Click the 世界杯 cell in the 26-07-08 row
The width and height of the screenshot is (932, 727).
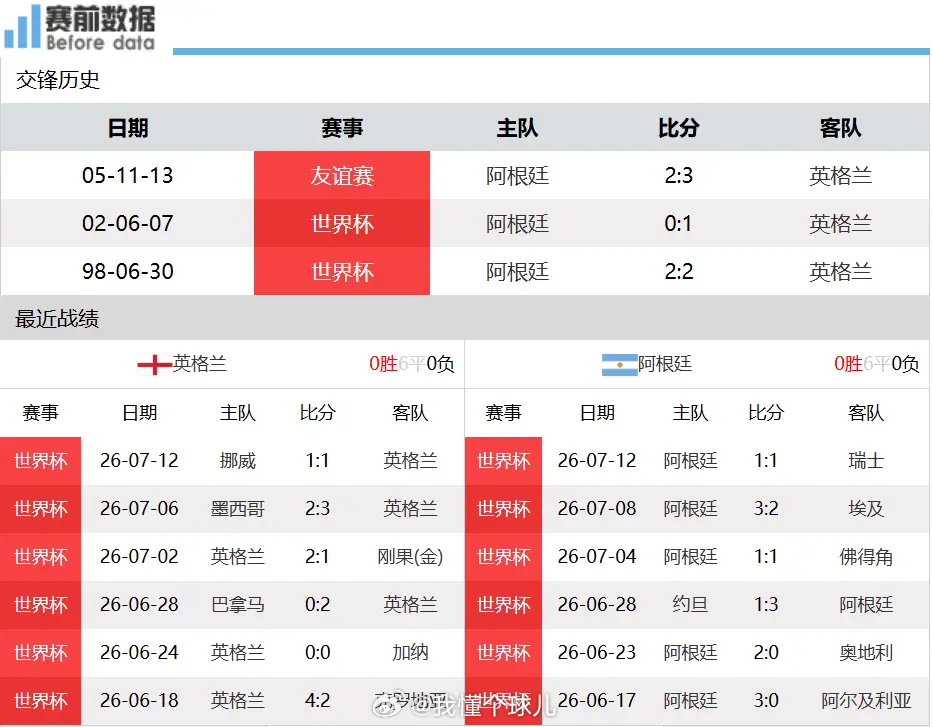[503, 509]
